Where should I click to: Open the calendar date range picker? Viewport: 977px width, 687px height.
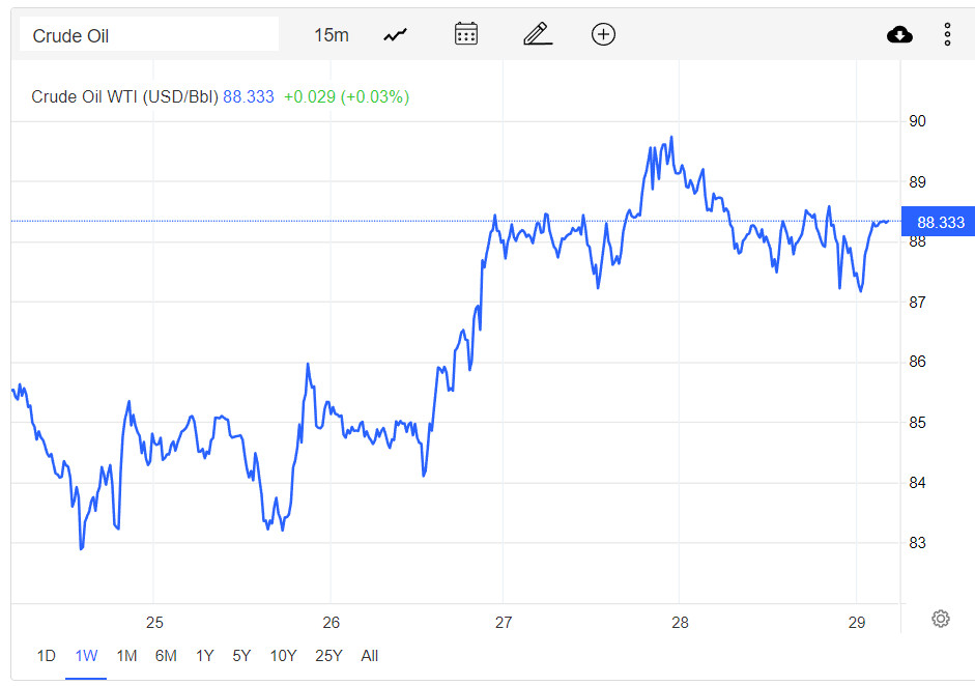pos(466,35)
